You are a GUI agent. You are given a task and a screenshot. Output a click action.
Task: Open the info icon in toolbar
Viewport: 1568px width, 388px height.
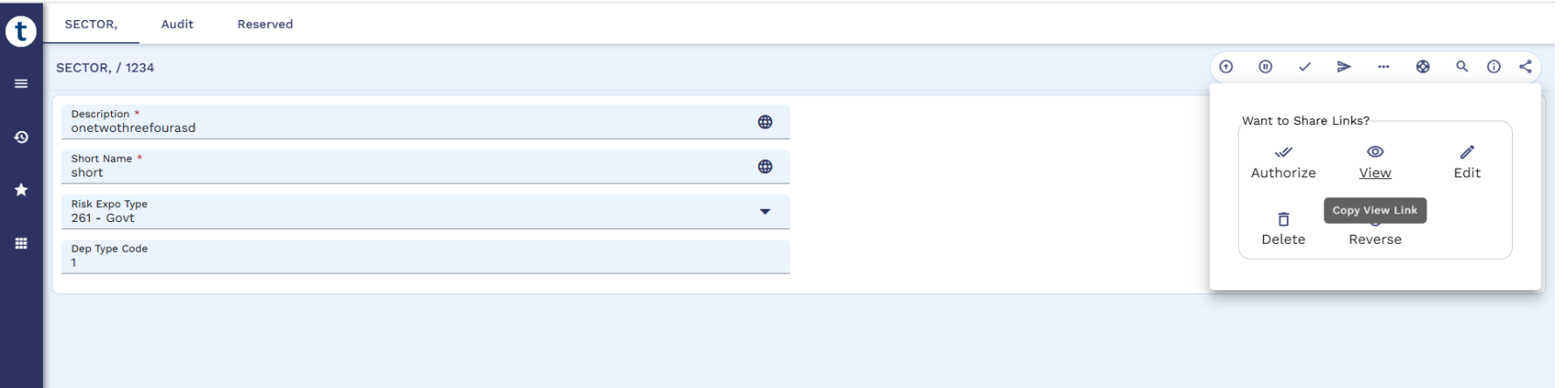tap(1494, 66)
